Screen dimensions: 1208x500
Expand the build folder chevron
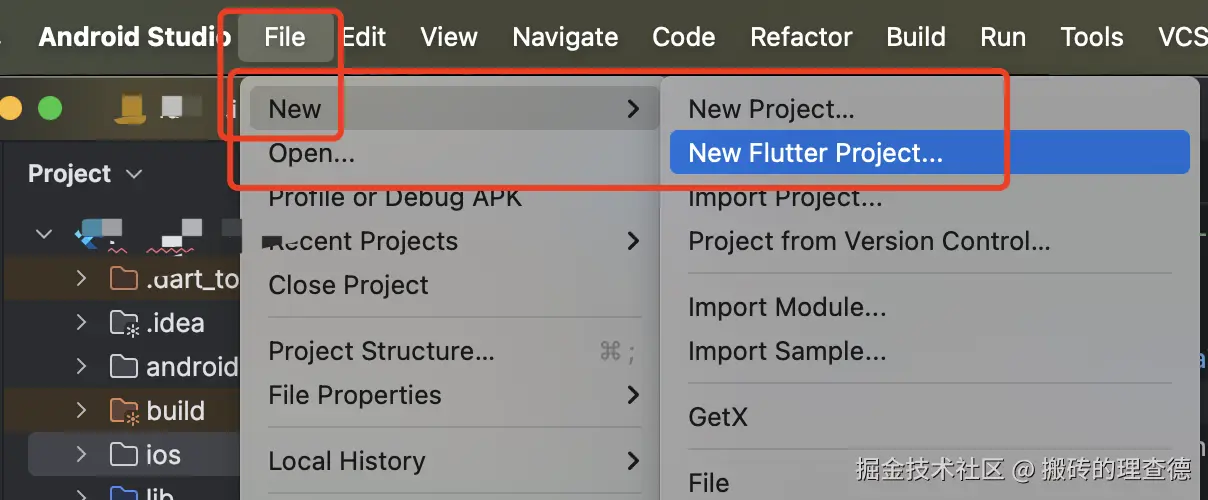pyautogui.click(x=82, y=411)
